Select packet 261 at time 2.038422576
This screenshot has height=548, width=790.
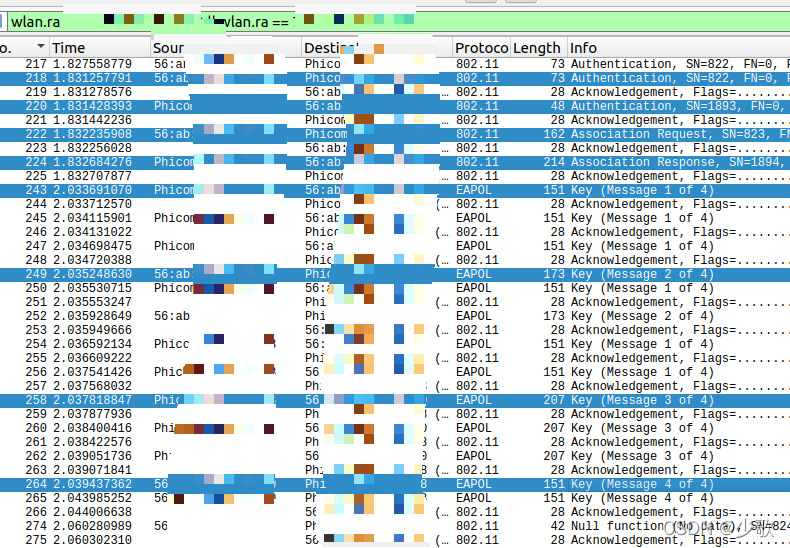pyautogui.click(x=395, y=442)
